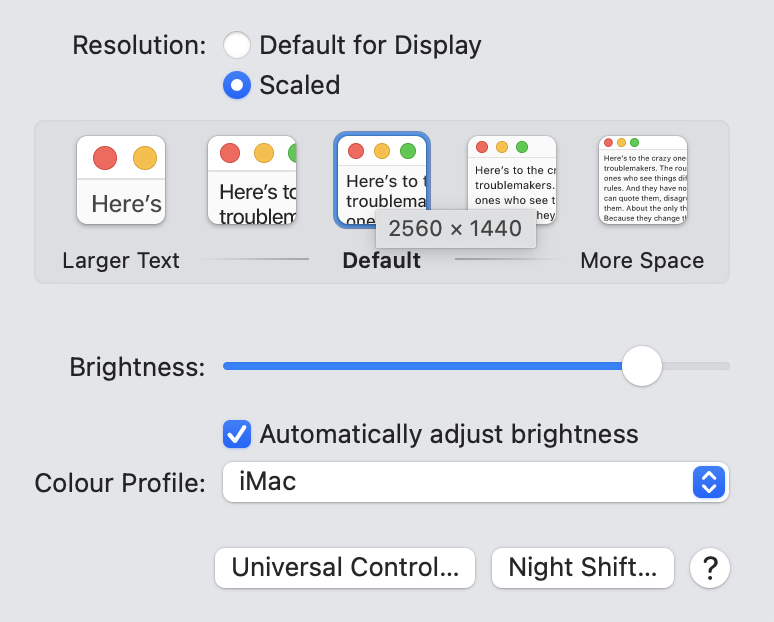The height and width of the screenshot is (622, 774).
Task: Click the Larger Text label
Action: (121, 261)
